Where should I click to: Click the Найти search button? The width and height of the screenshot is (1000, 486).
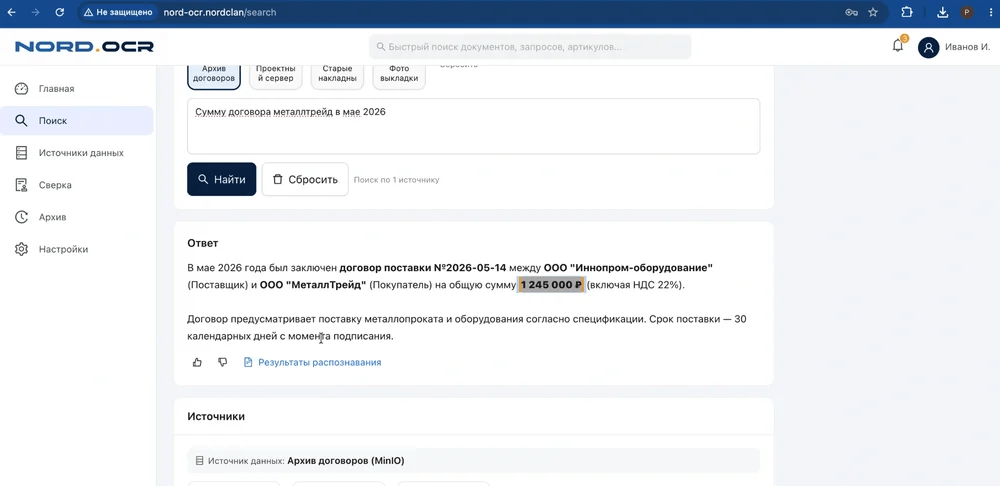click(221, 179)
